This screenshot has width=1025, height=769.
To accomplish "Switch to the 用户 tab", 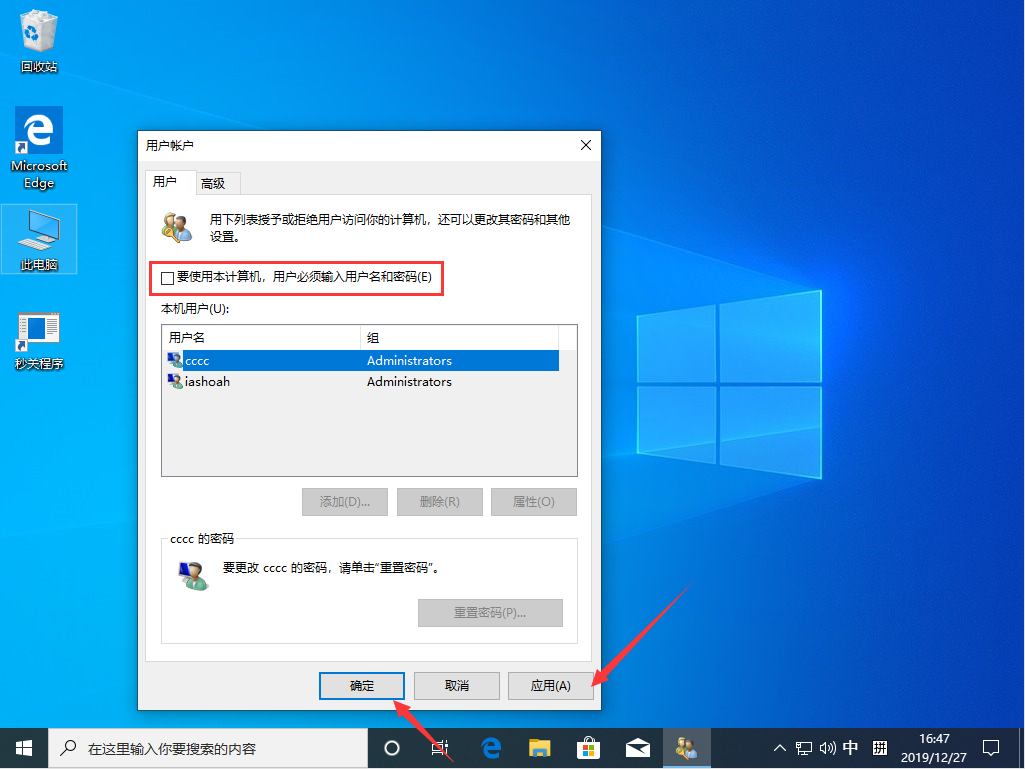I will (169, 183).
